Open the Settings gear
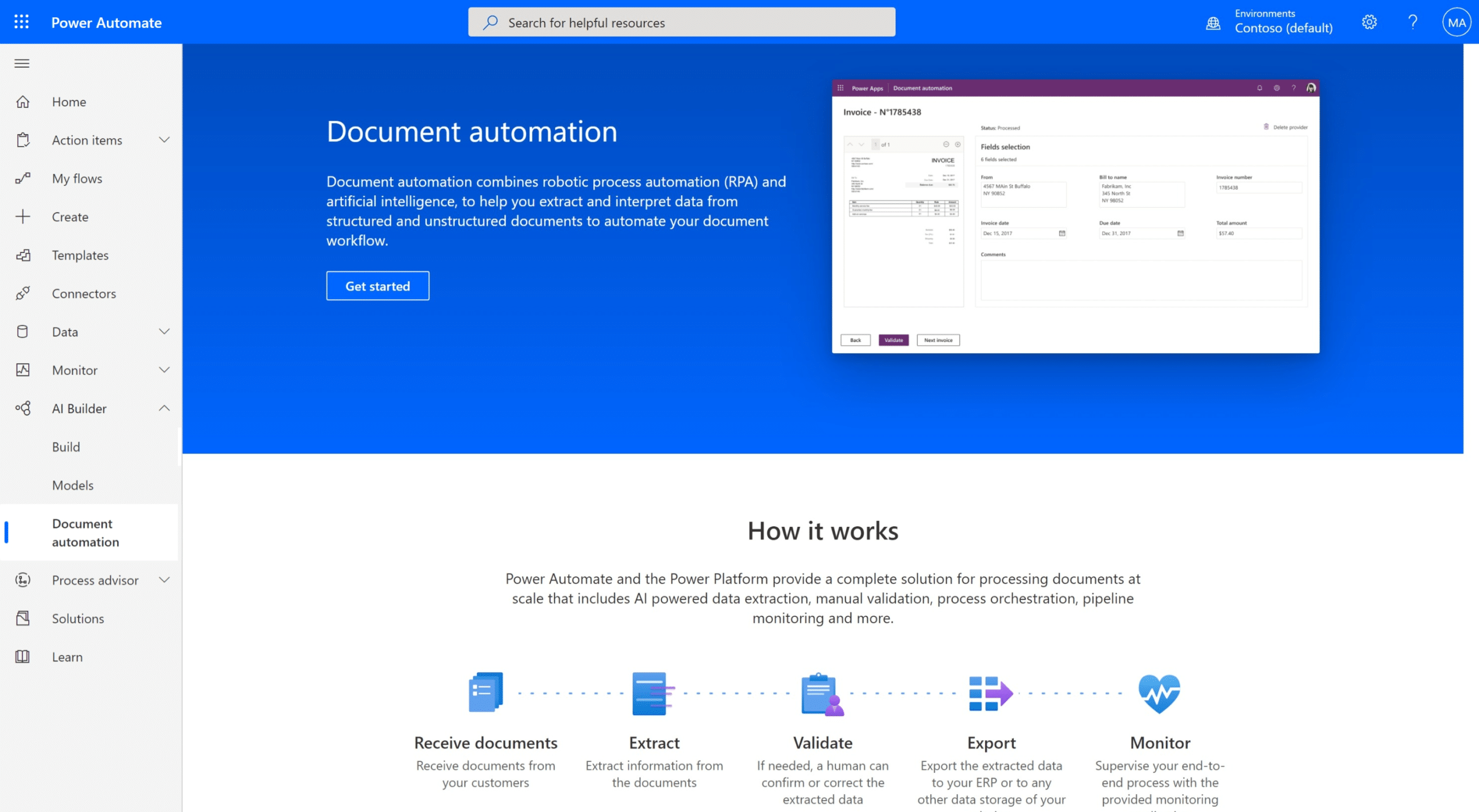The image size is (1479, 812). coord(1369,22)
